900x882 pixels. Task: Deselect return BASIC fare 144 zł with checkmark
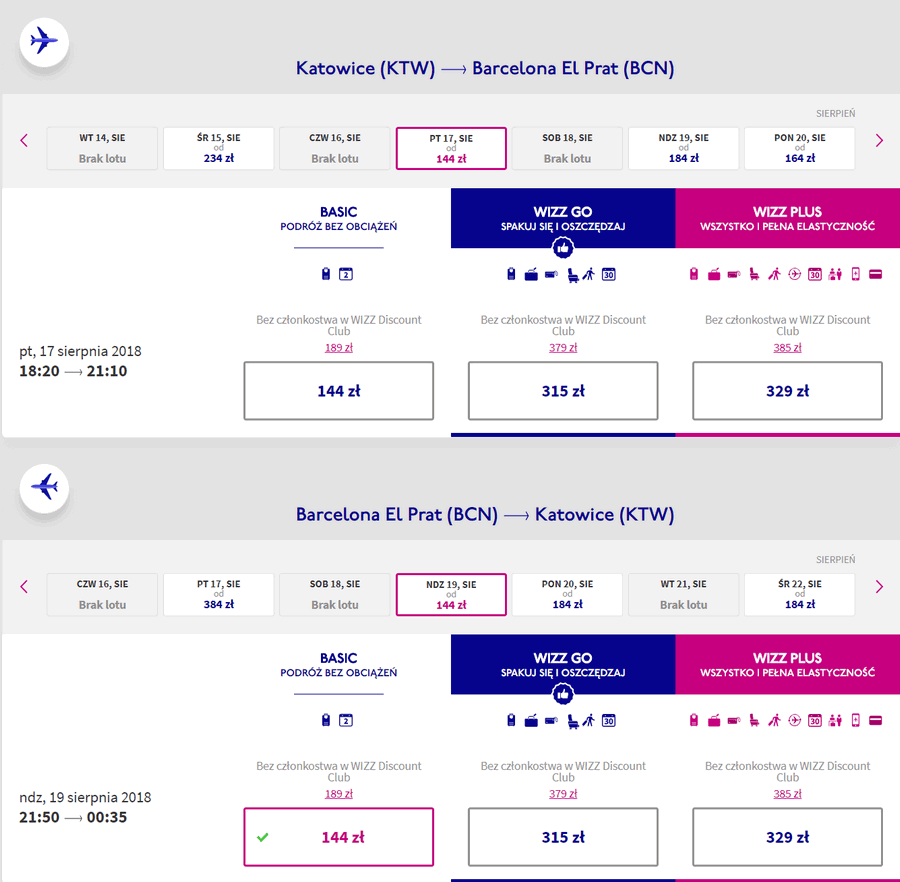click(x=339, y=837)
